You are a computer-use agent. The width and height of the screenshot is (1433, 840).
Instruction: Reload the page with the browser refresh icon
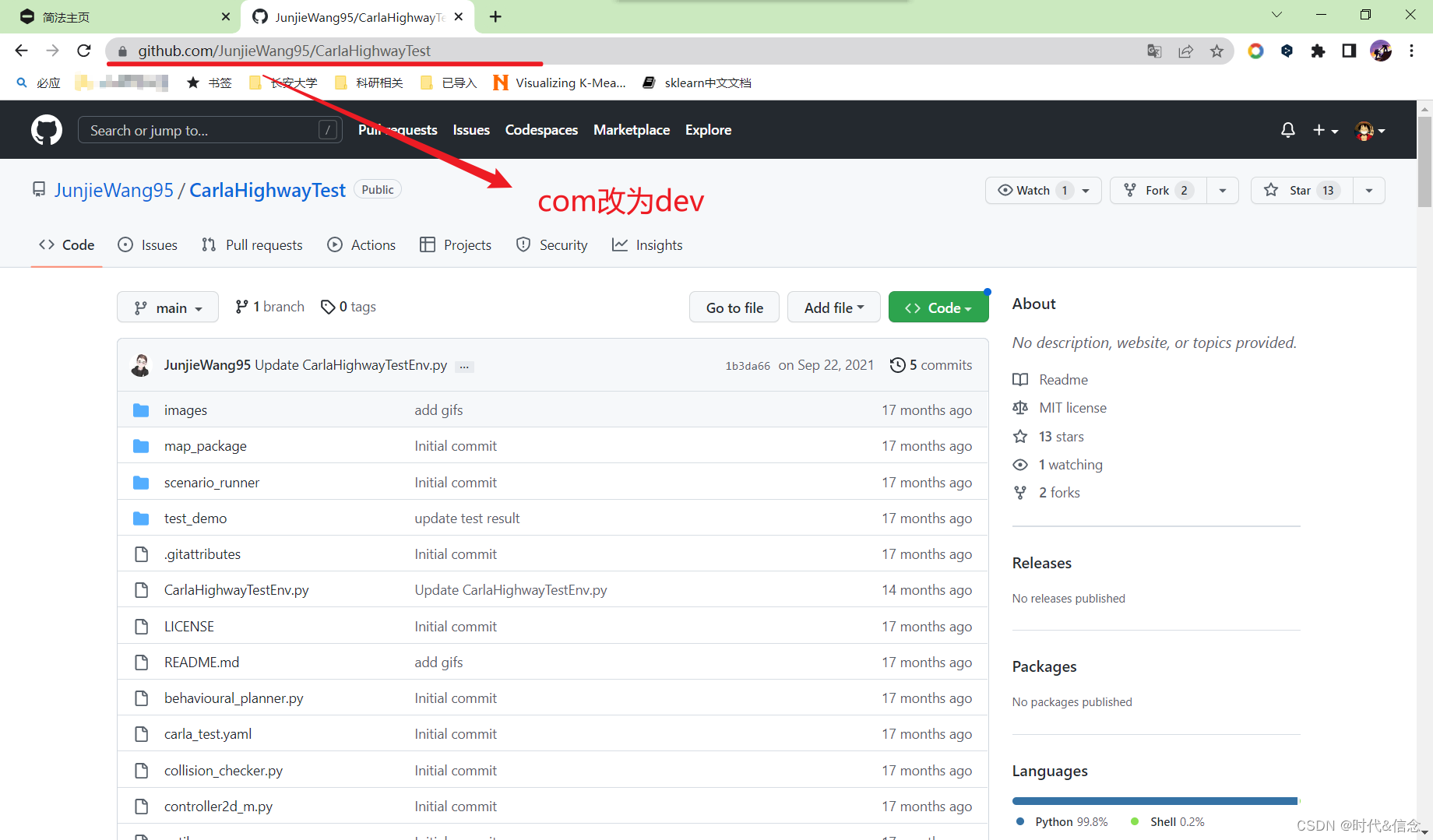point(84,51)
